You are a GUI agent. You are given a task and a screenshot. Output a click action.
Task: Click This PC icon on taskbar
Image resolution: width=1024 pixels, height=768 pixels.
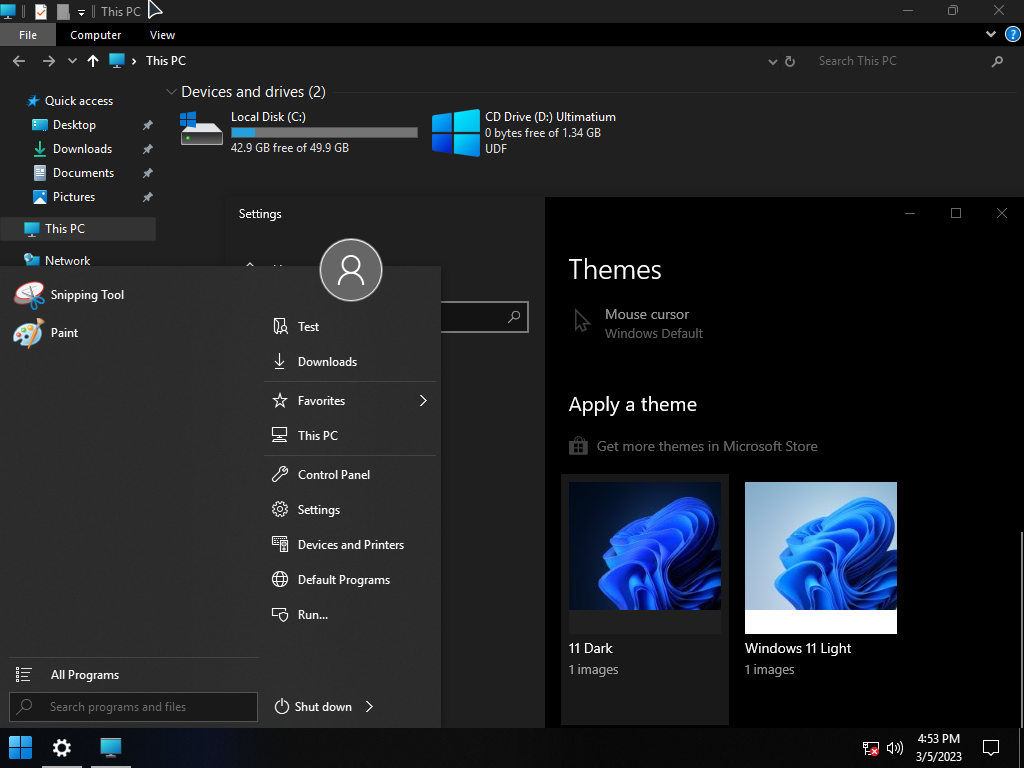[111, 748]
